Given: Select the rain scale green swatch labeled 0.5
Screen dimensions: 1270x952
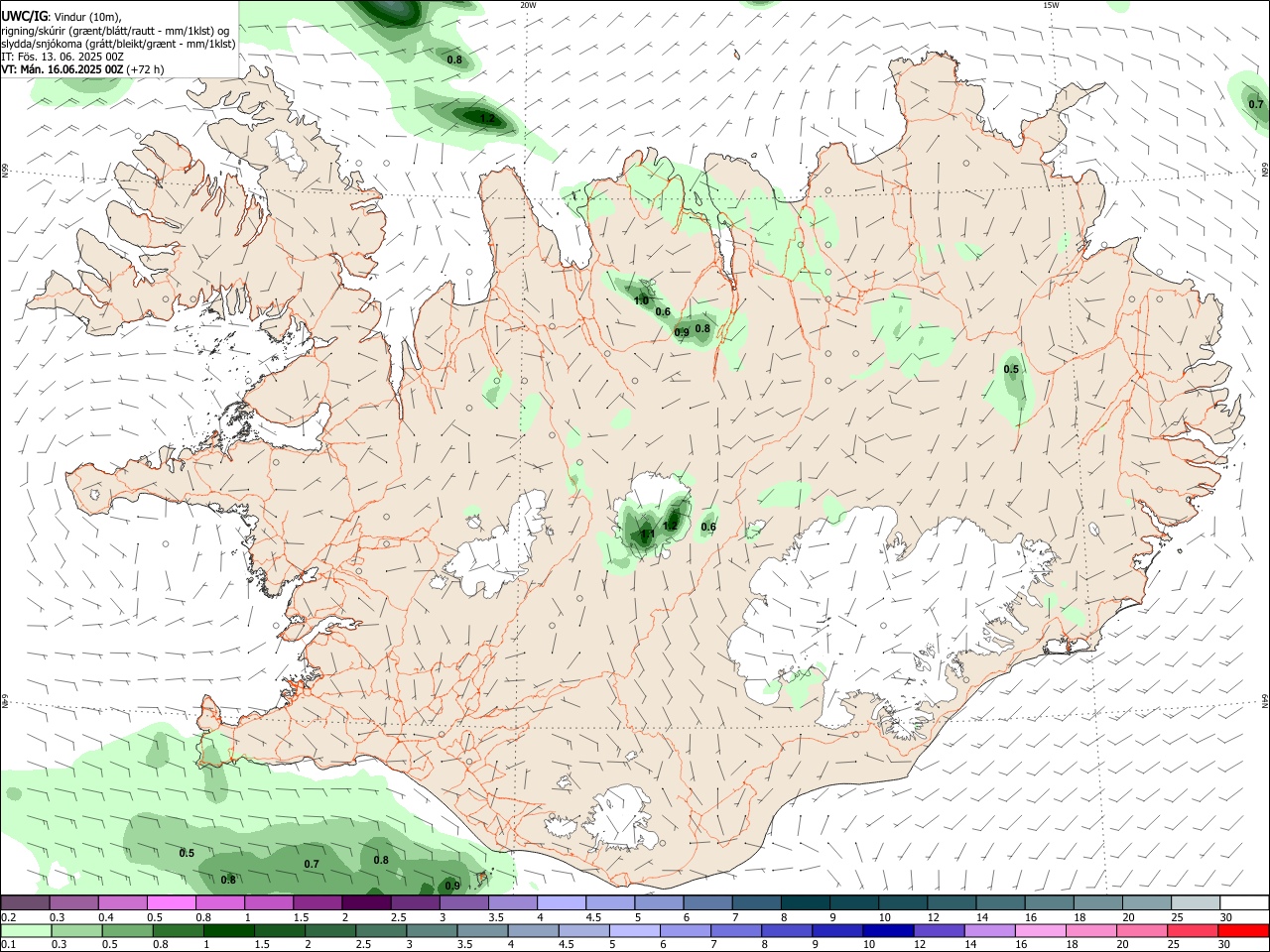Looking at the screenshot, I should [127, 931].
